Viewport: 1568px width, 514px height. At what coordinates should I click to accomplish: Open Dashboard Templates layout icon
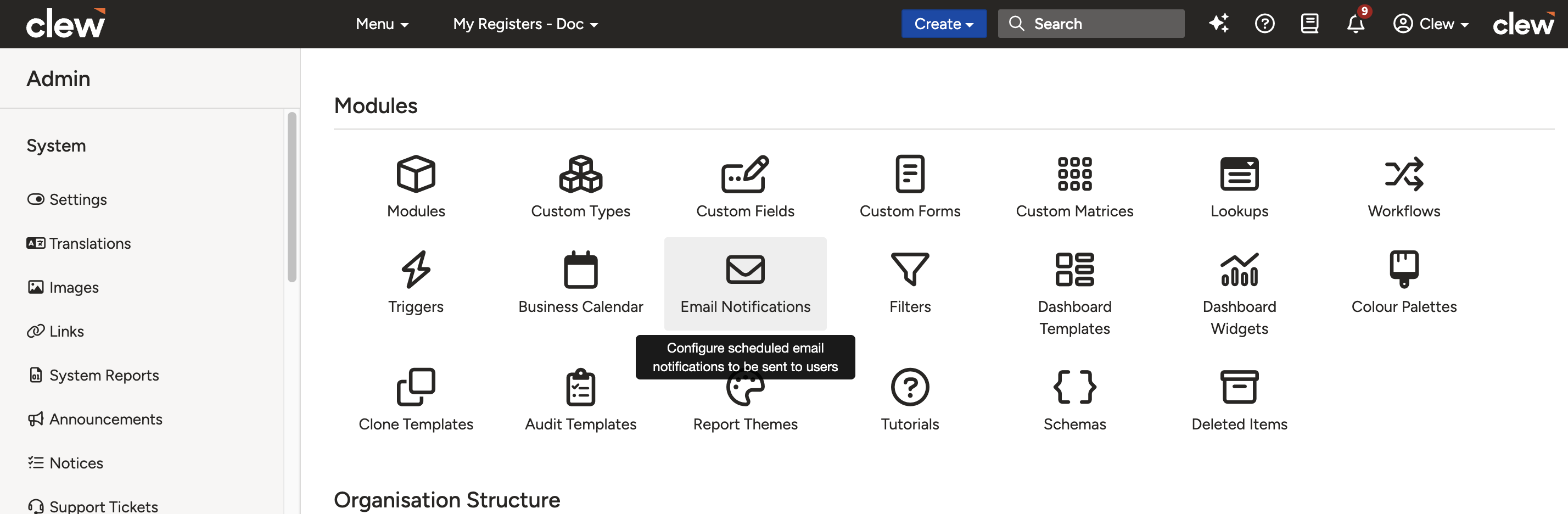(1074, 269)
